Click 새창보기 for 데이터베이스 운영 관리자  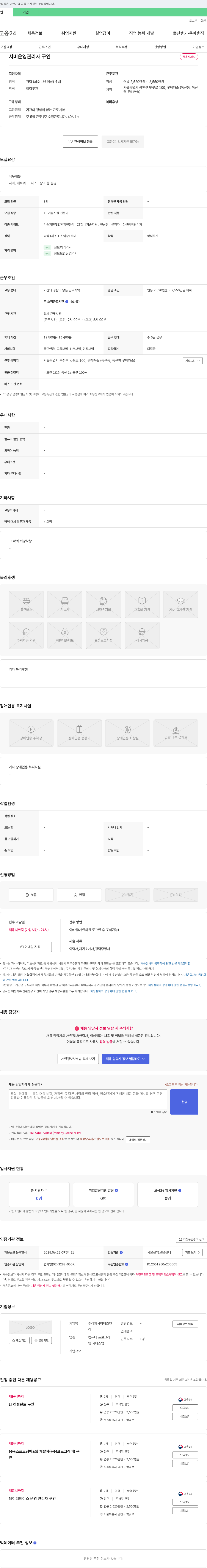click(185, 1511)
